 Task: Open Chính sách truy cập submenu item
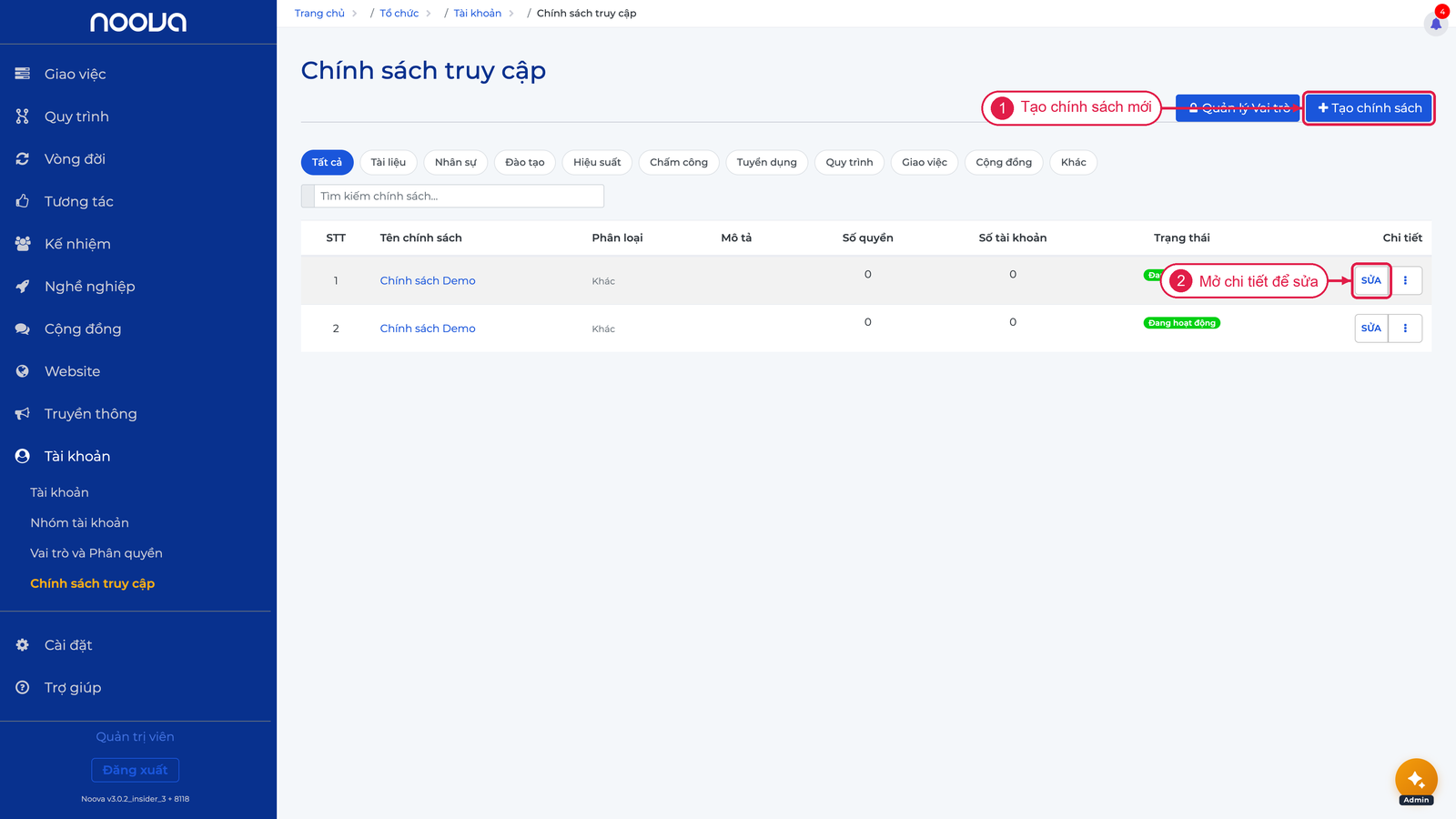click(x=93, y=583)
